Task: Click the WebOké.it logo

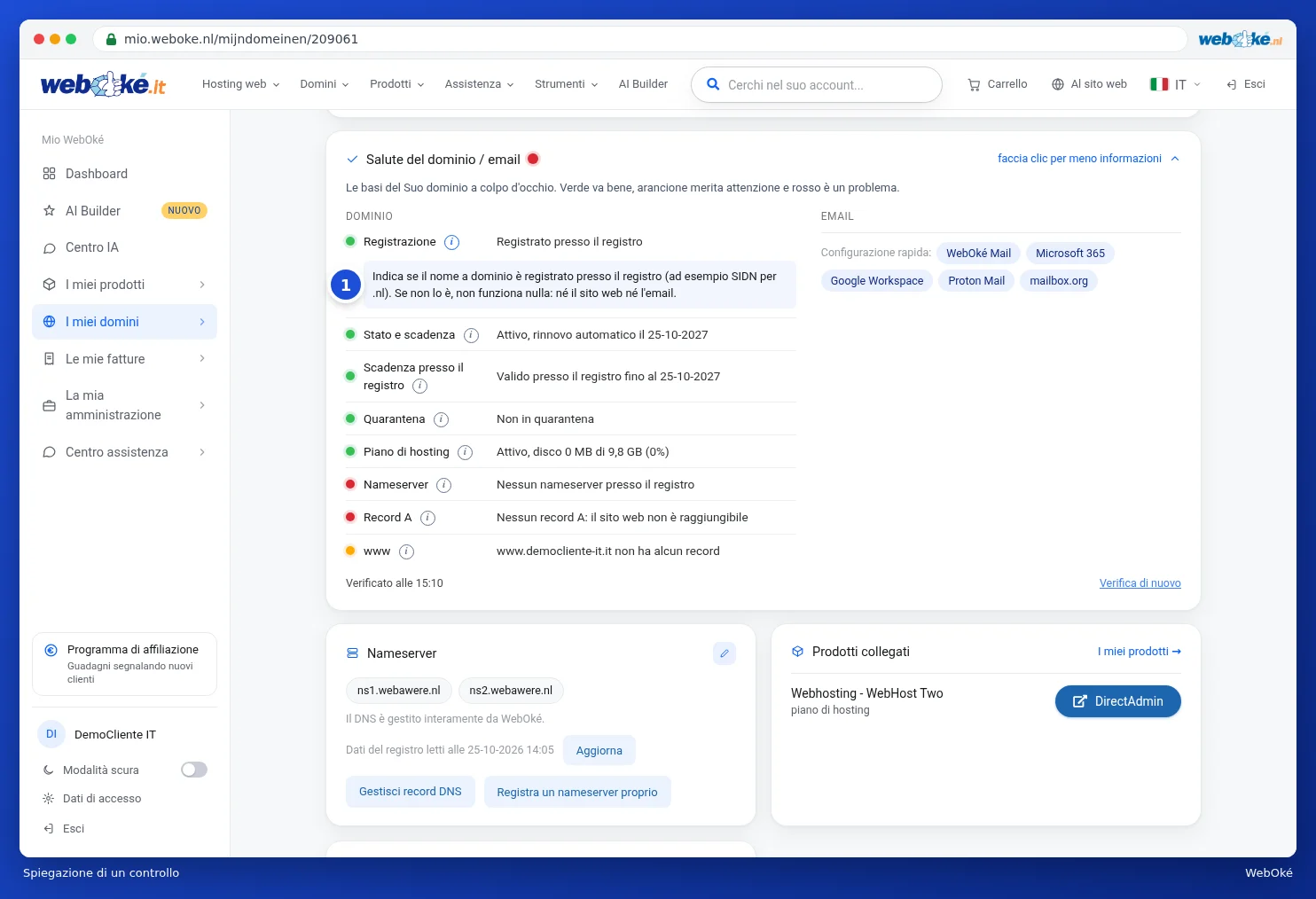Action: pyautogui.click(x=103, y=84)
